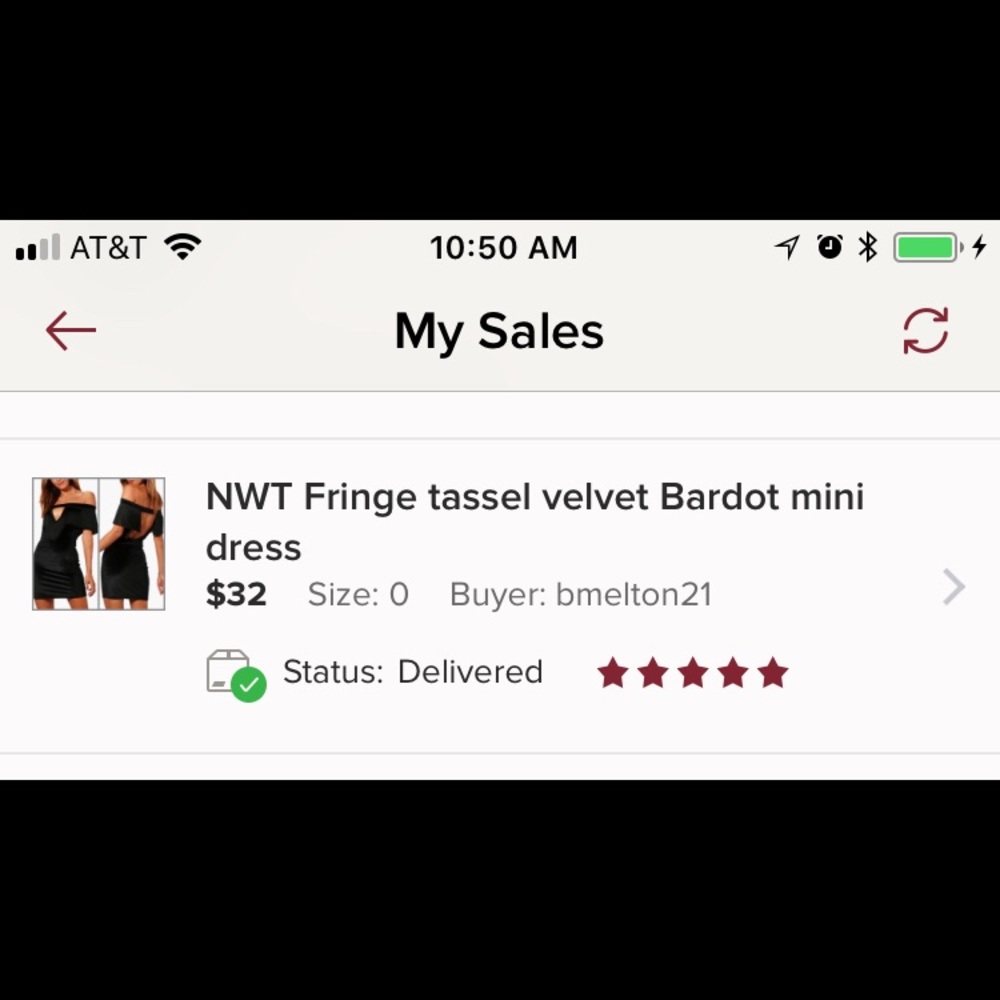Select the third star in the rating row

(694, 672)
